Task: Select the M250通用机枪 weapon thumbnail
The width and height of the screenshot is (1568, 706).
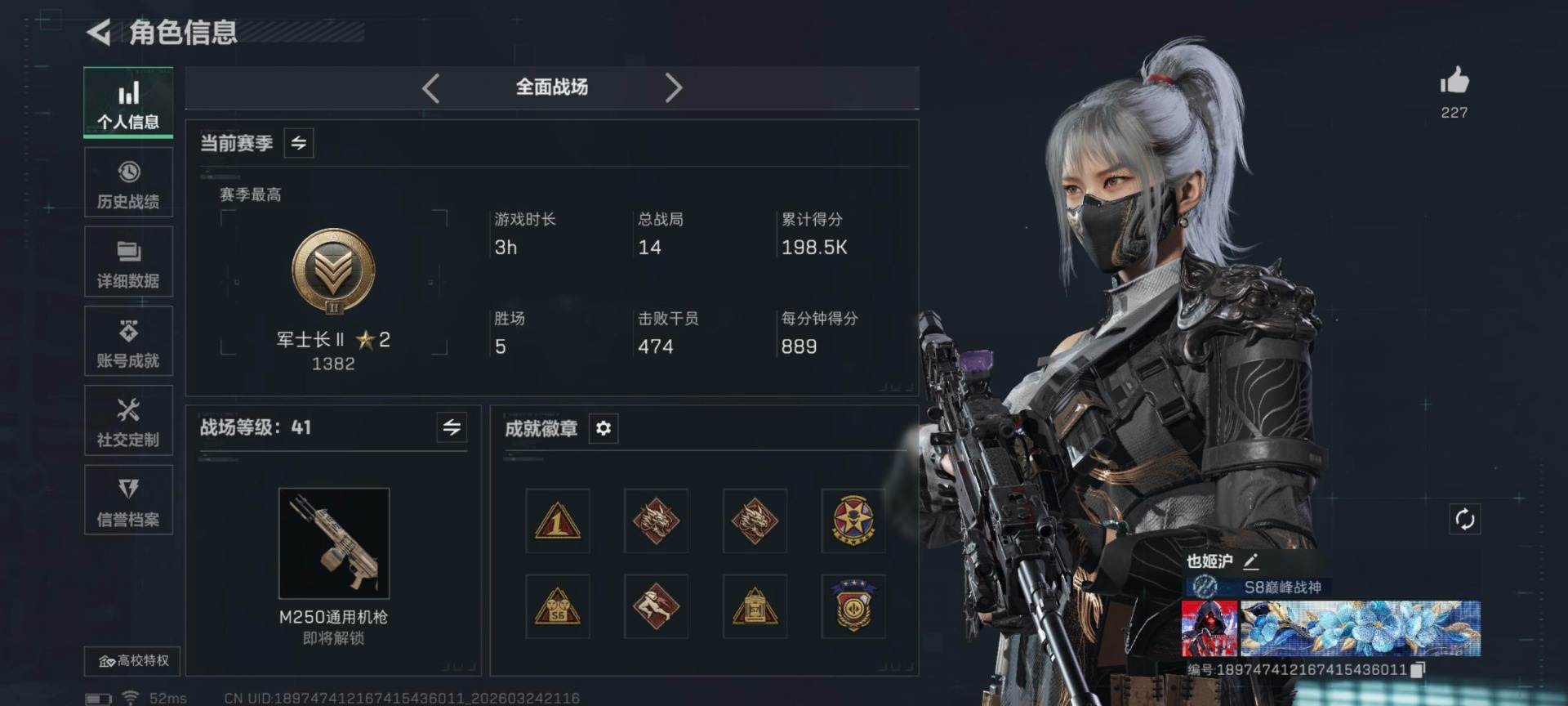Action: 334,543
